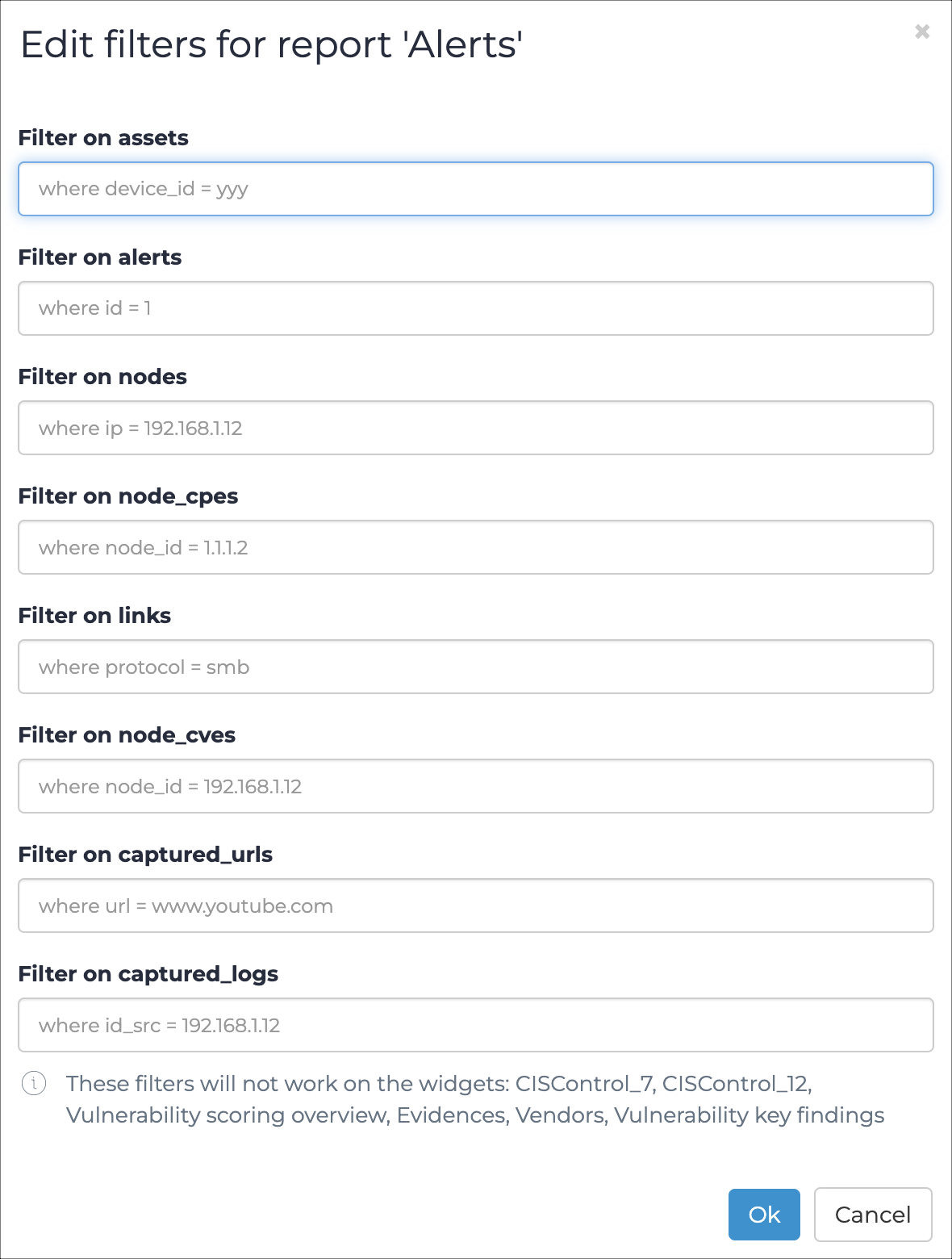Screen dimensions: 952x1259
Task: Confirm filters with the Ok button
Action: [x=764, y=1215]
